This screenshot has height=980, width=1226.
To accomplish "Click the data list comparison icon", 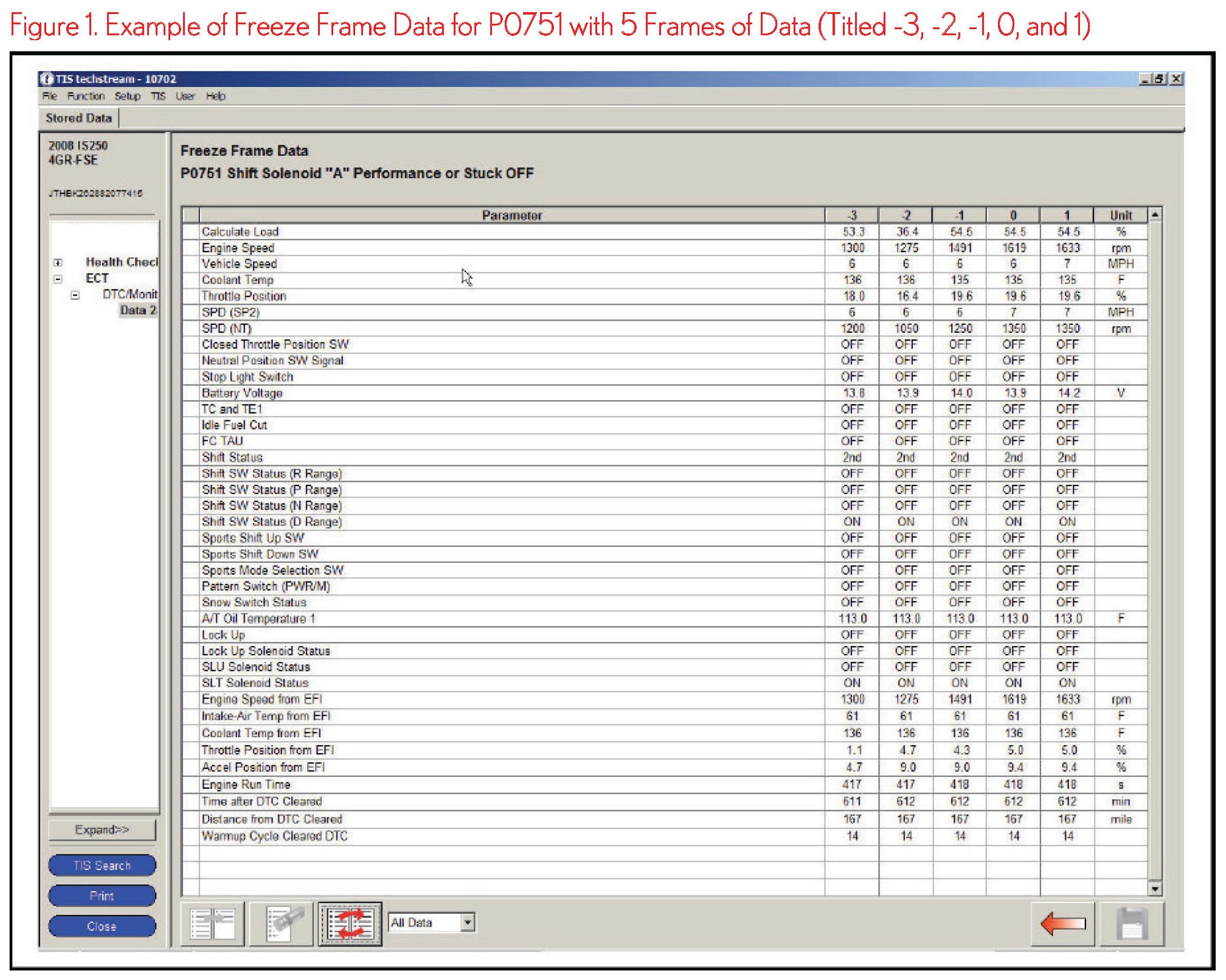I will point(213,923).
